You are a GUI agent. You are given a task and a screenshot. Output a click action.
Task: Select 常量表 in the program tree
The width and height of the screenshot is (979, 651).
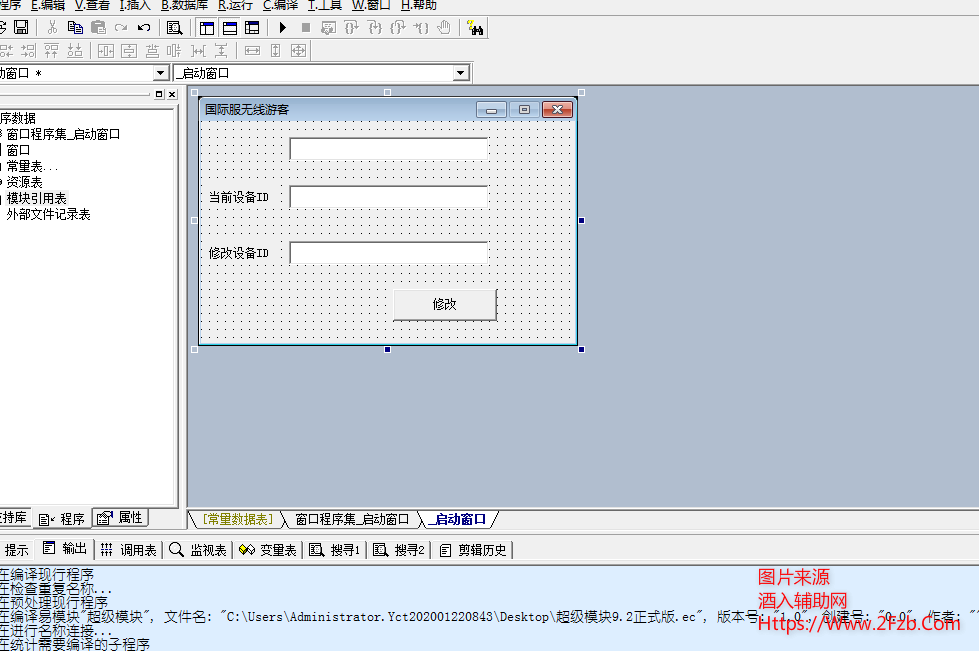[x=32, y=166]
